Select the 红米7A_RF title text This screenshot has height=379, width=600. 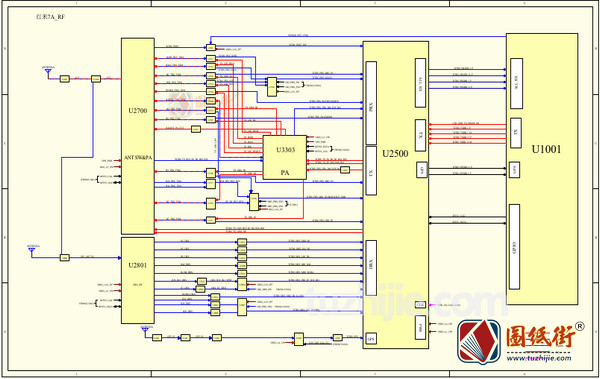pyautogui.click(x=50, y=17)
